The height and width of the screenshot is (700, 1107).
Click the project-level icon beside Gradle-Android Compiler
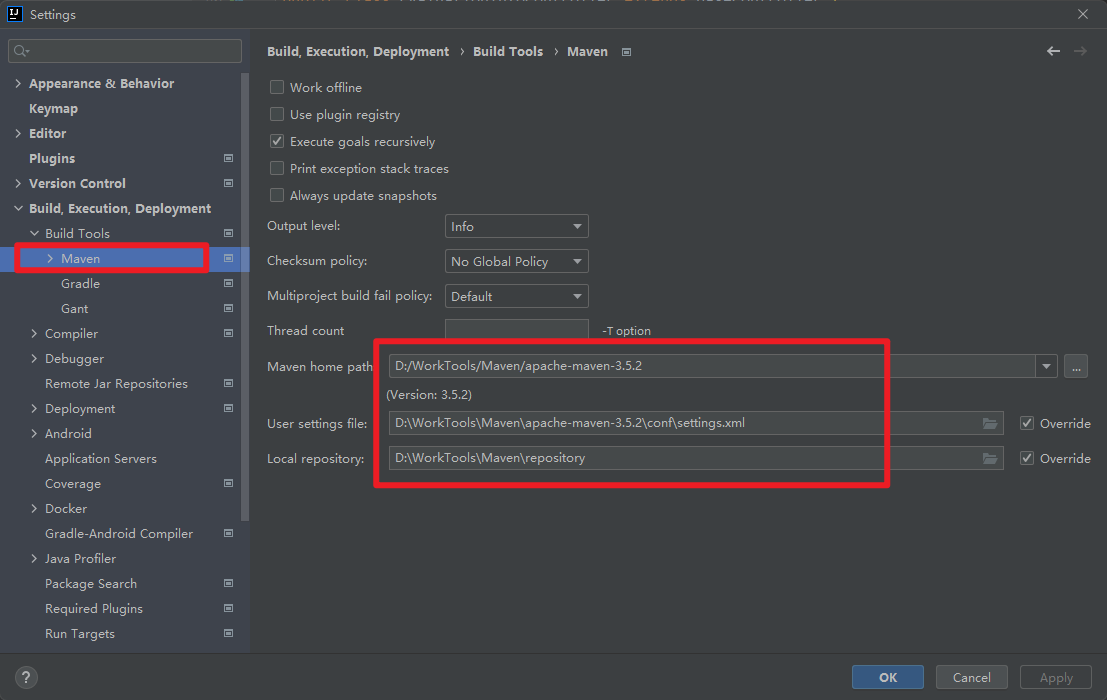coord(228,533)
